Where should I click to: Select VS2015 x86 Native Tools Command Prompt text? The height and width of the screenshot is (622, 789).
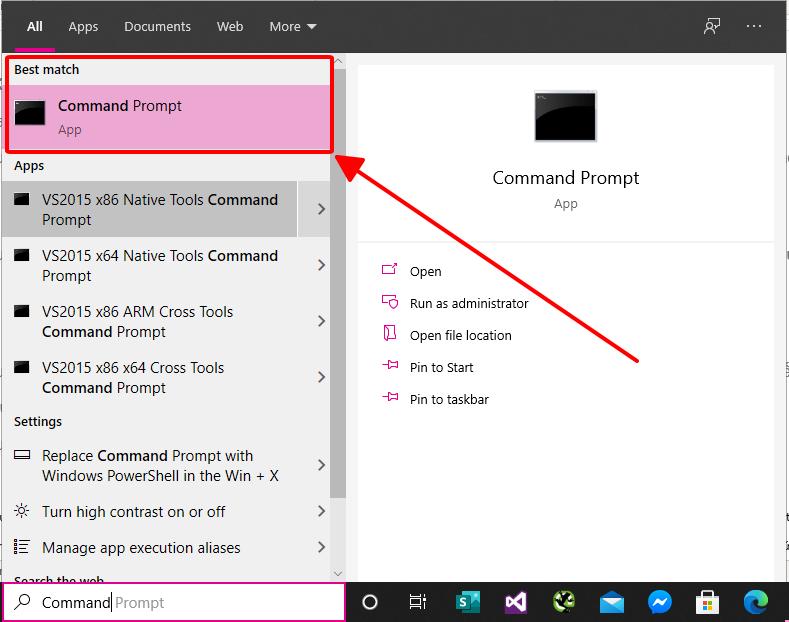tap(160, 209)
